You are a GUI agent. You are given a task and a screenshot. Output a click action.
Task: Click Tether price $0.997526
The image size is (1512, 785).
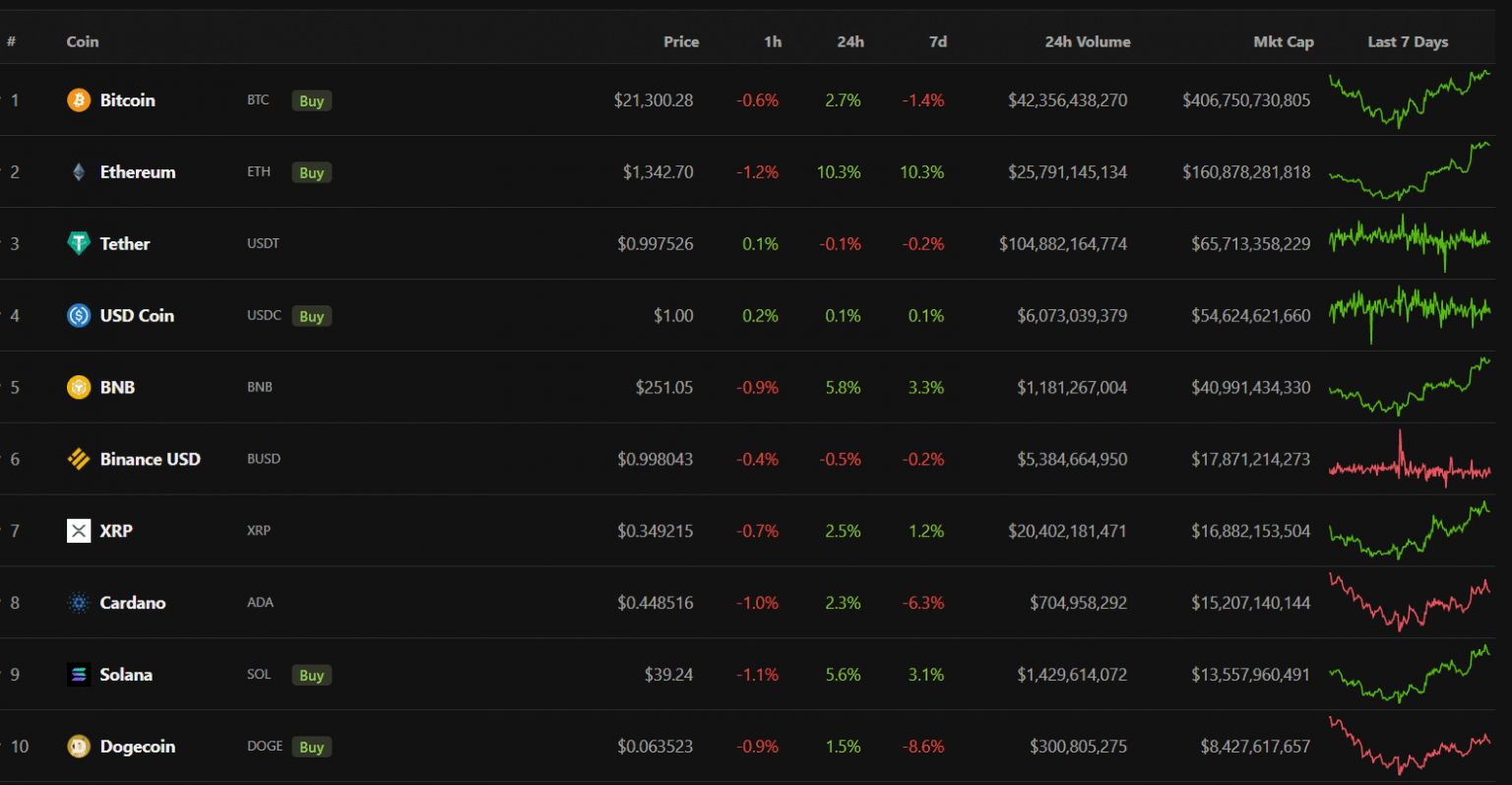click(x=656, y=243)
